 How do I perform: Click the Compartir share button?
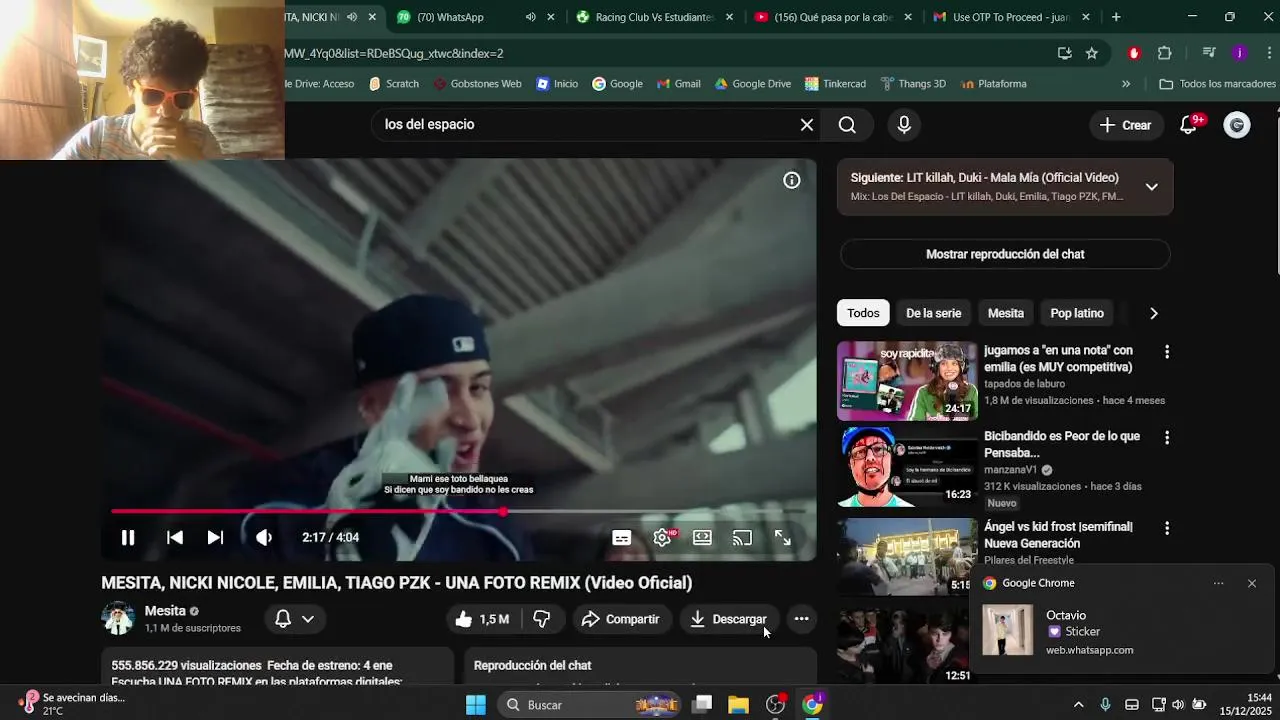[620, 619]
